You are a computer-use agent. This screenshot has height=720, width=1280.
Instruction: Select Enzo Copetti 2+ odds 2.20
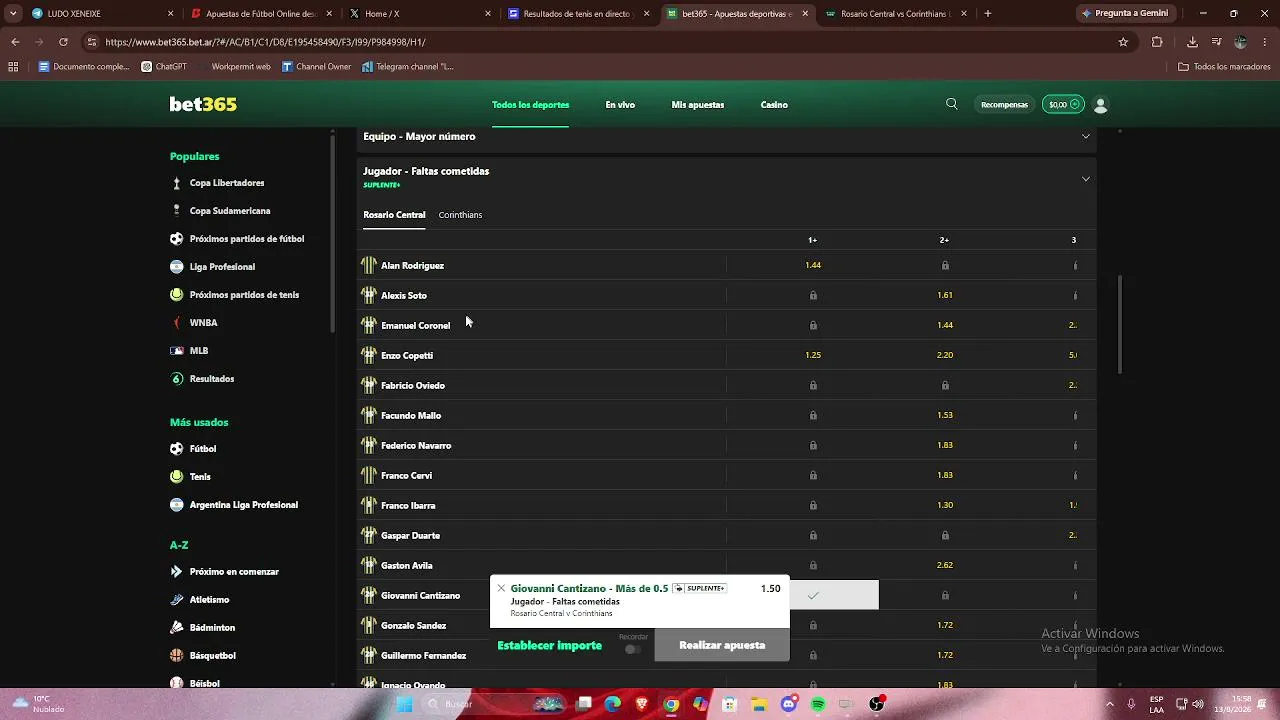coord(945,355)
